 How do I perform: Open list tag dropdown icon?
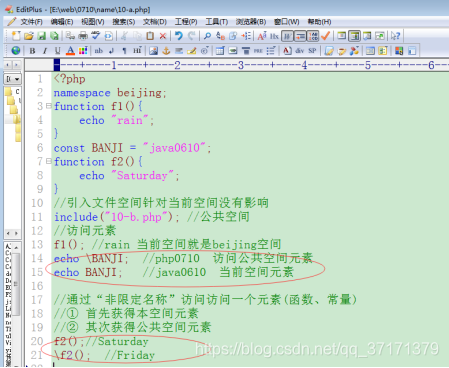(x=271, y=51)
